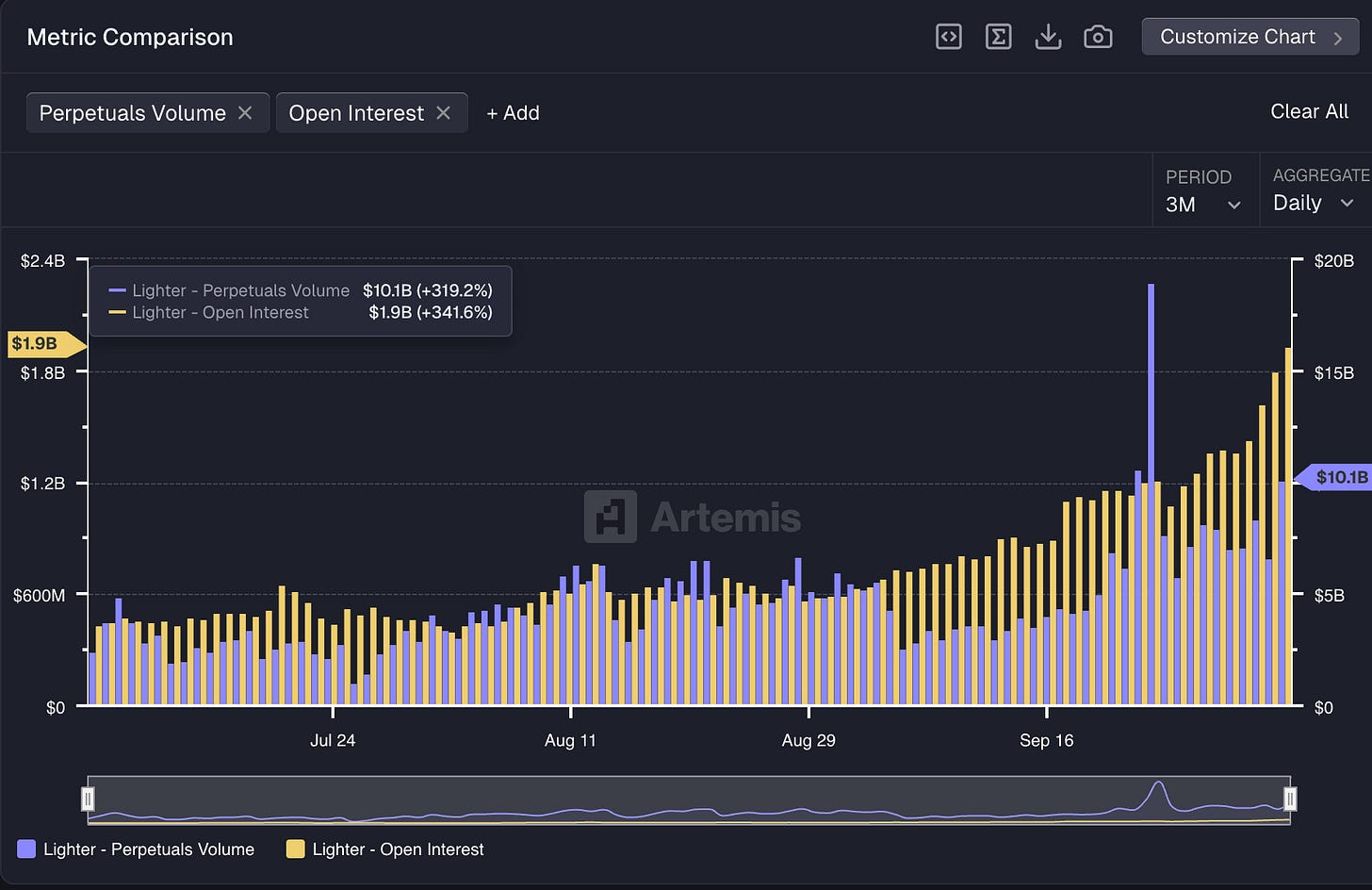The height and width of the screenshot is (890, 1372).
Task: Download the chart data
Action: [x=1048, y=37]
